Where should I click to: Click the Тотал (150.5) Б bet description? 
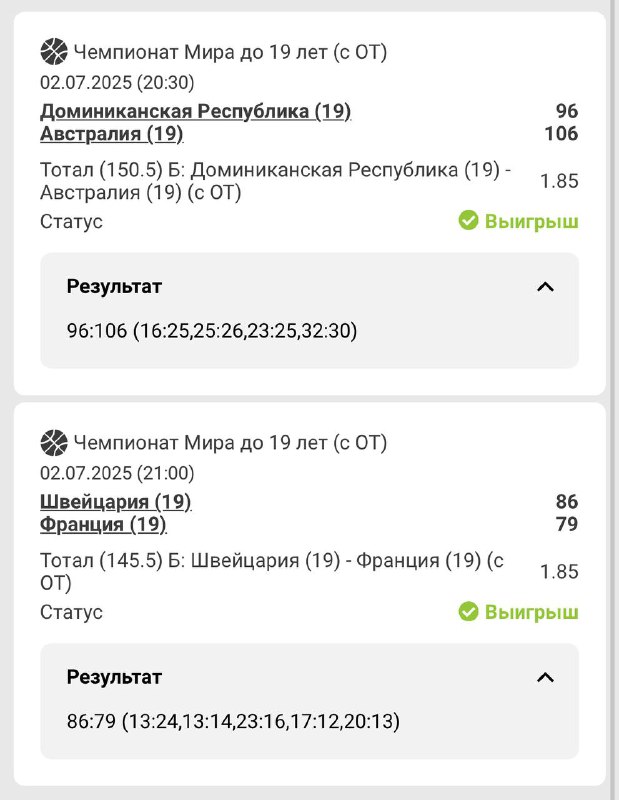coord(275,181)
